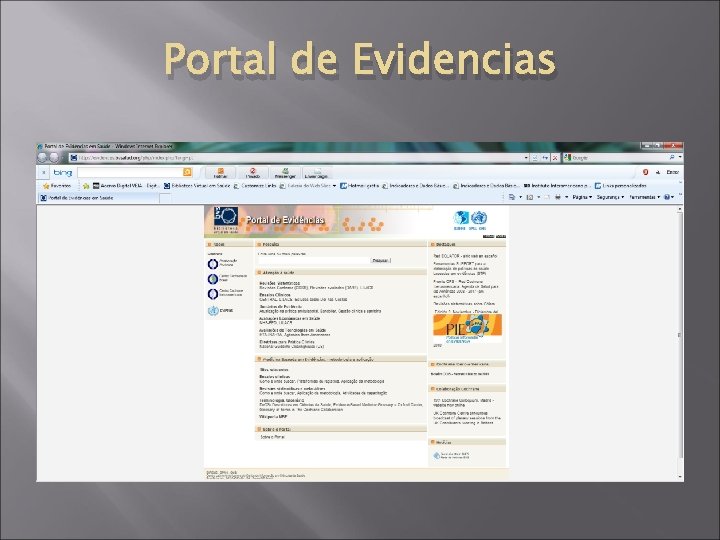The image size is (720, 540).
Task: Click the Feeds icon in command bar
Action: point(529,197)
